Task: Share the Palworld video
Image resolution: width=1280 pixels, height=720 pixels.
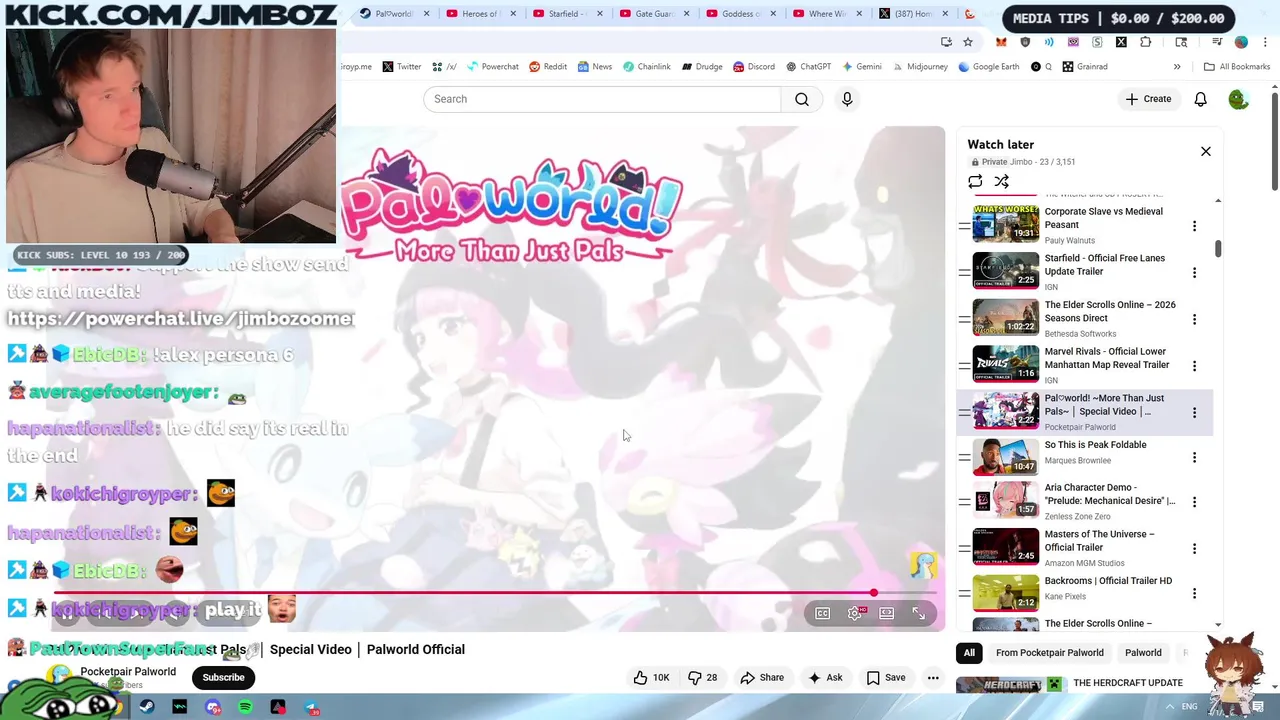Action: [762, 678]
